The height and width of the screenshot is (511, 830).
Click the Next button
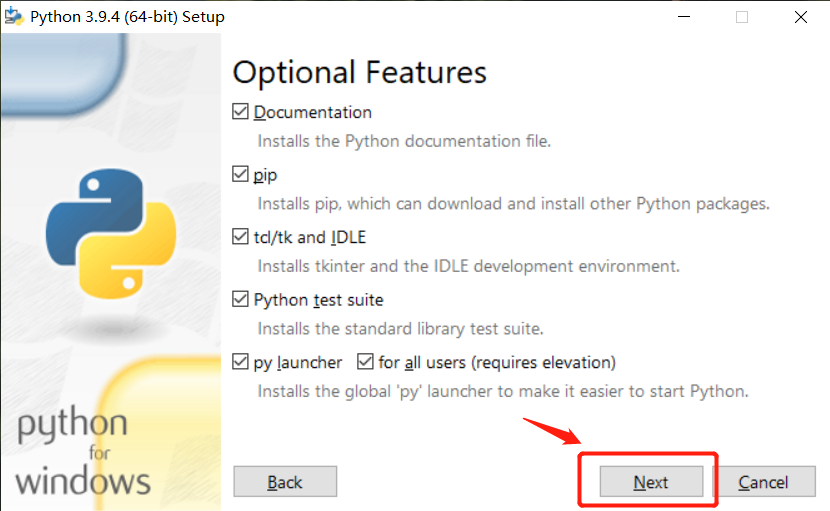pyautogui.click(x=651, y=482)
